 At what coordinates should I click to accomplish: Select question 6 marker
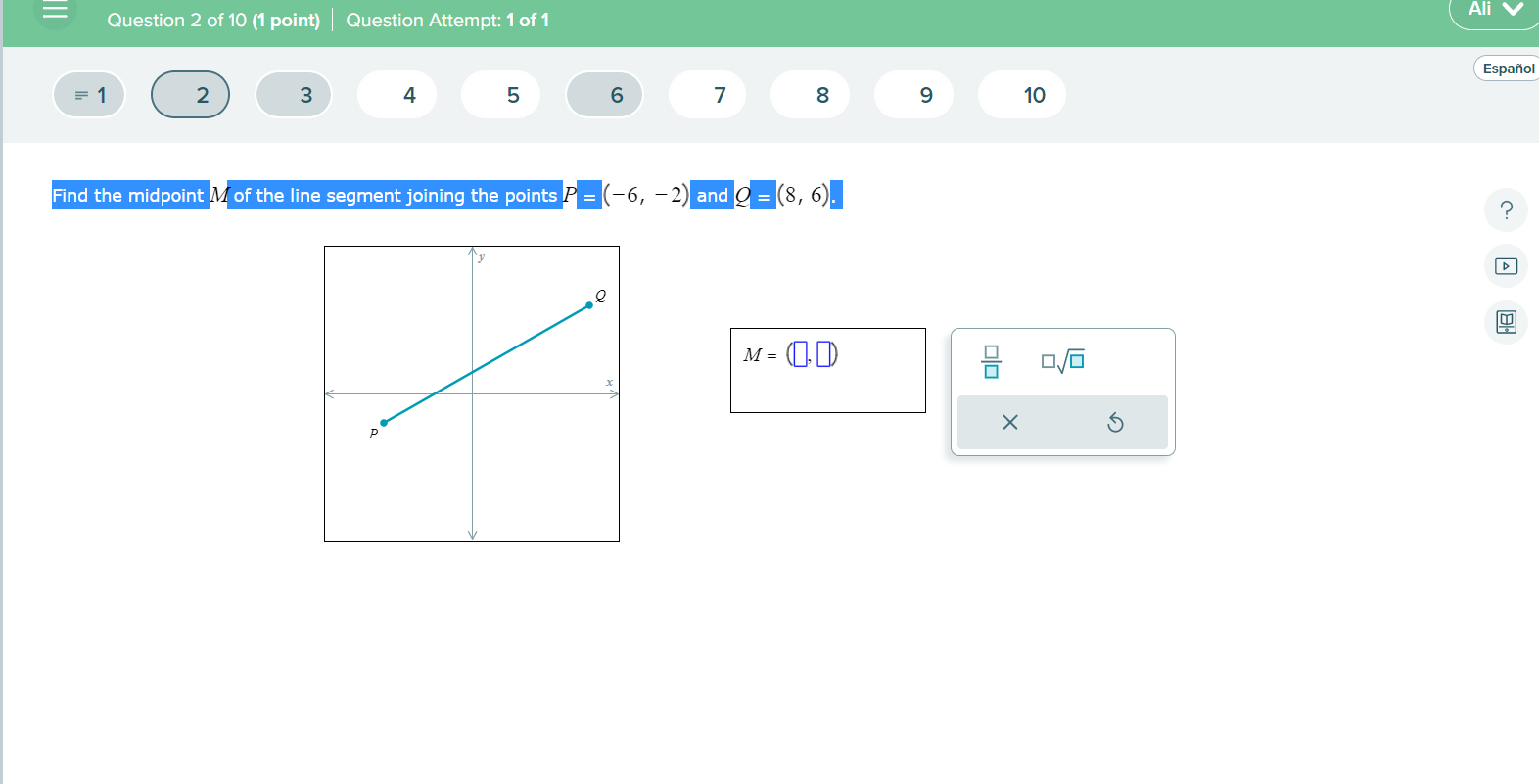[604, 94]
